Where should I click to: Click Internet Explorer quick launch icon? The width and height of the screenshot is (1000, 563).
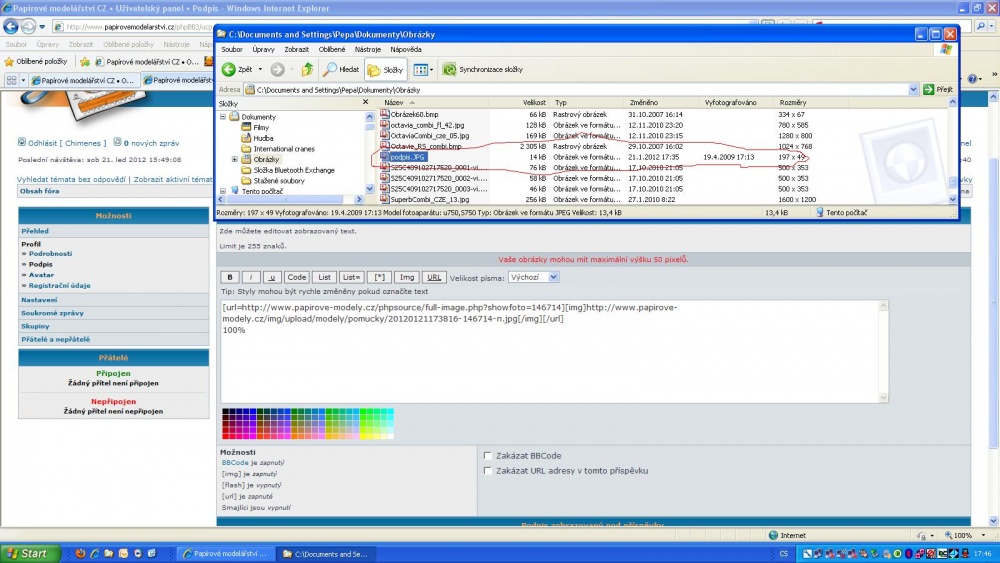point(95,553)
